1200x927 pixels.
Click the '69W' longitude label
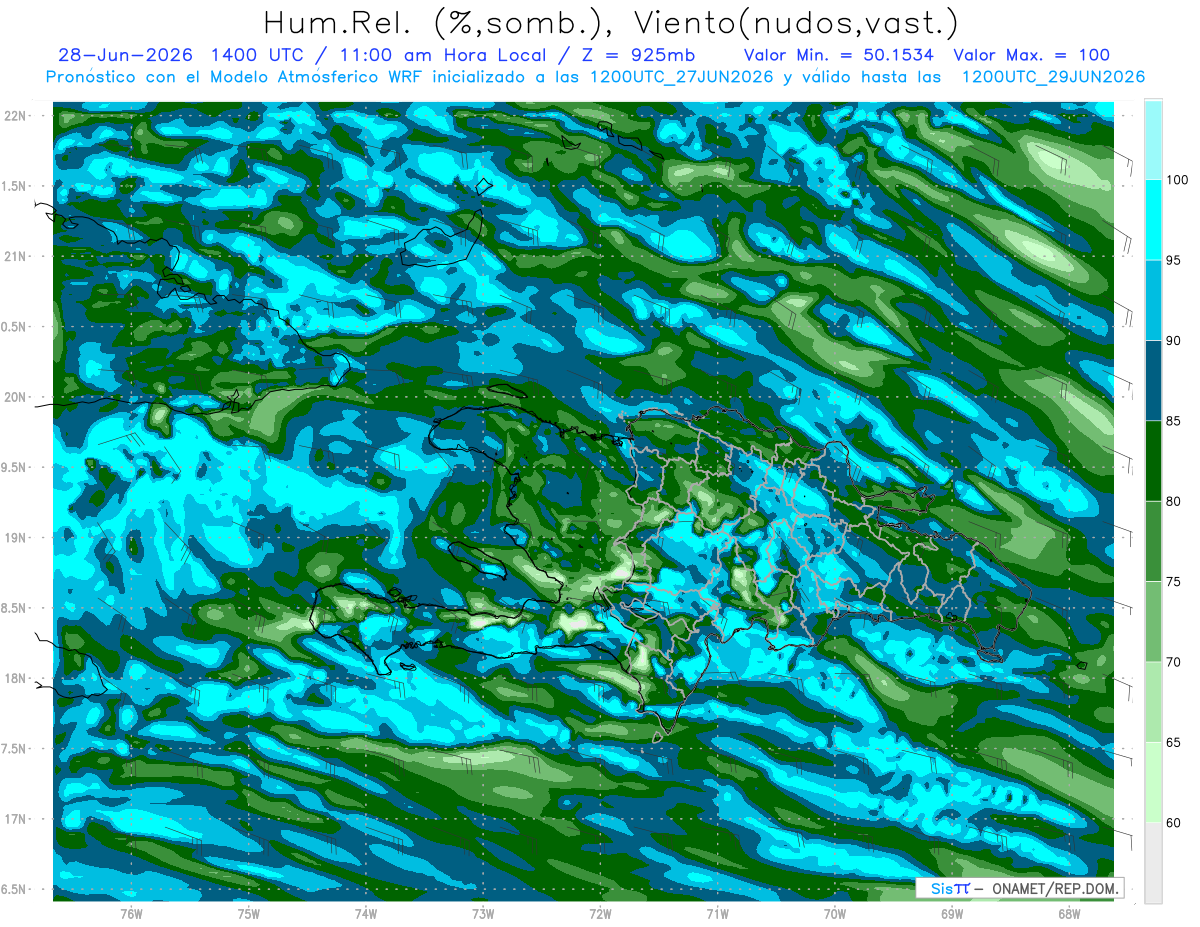tap(952, 914)
